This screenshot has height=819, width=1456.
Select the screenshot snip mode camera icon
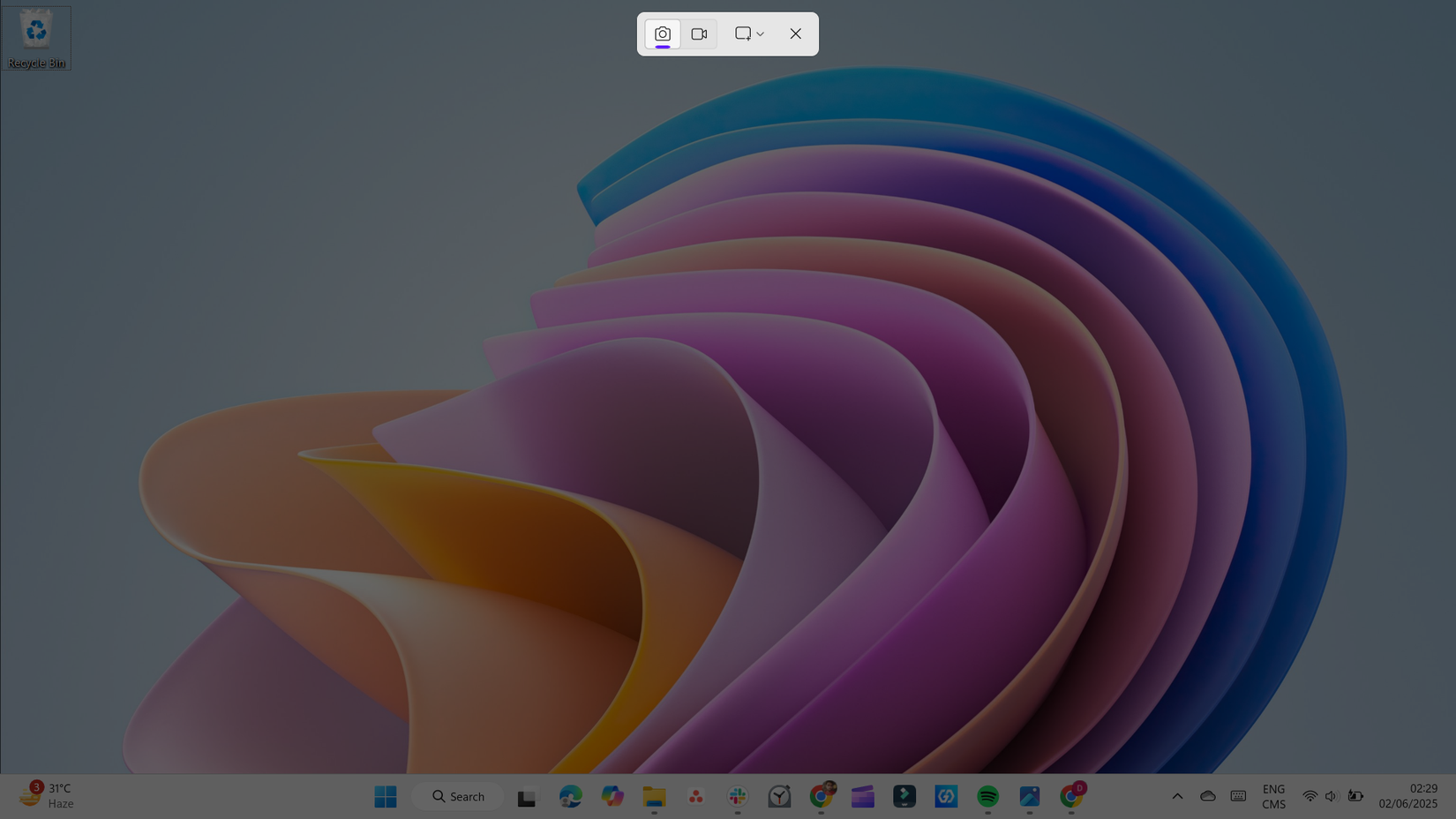pos(662,34)
